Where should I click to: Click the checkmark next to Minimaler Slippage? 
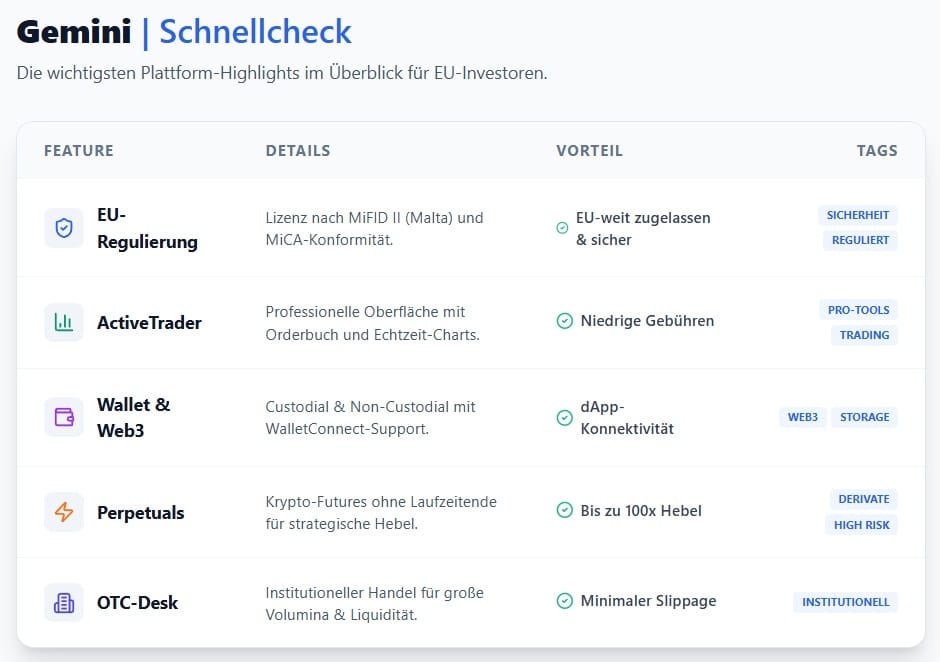click(563, 601)
